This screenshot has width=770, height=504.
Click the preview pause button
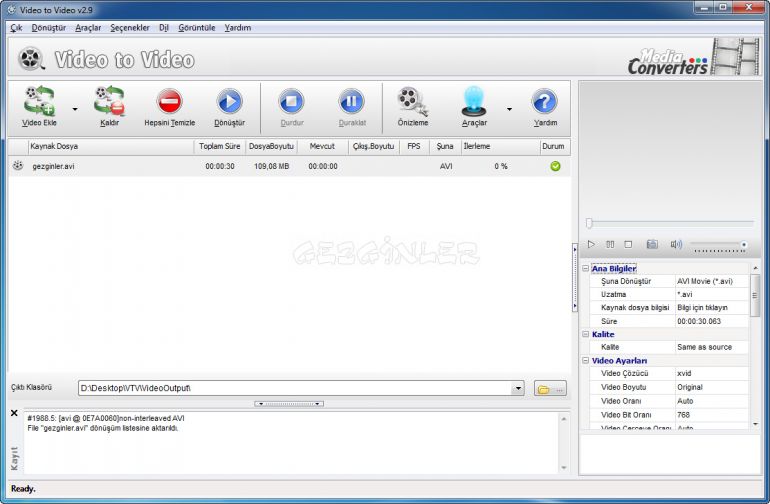[610, 244]
